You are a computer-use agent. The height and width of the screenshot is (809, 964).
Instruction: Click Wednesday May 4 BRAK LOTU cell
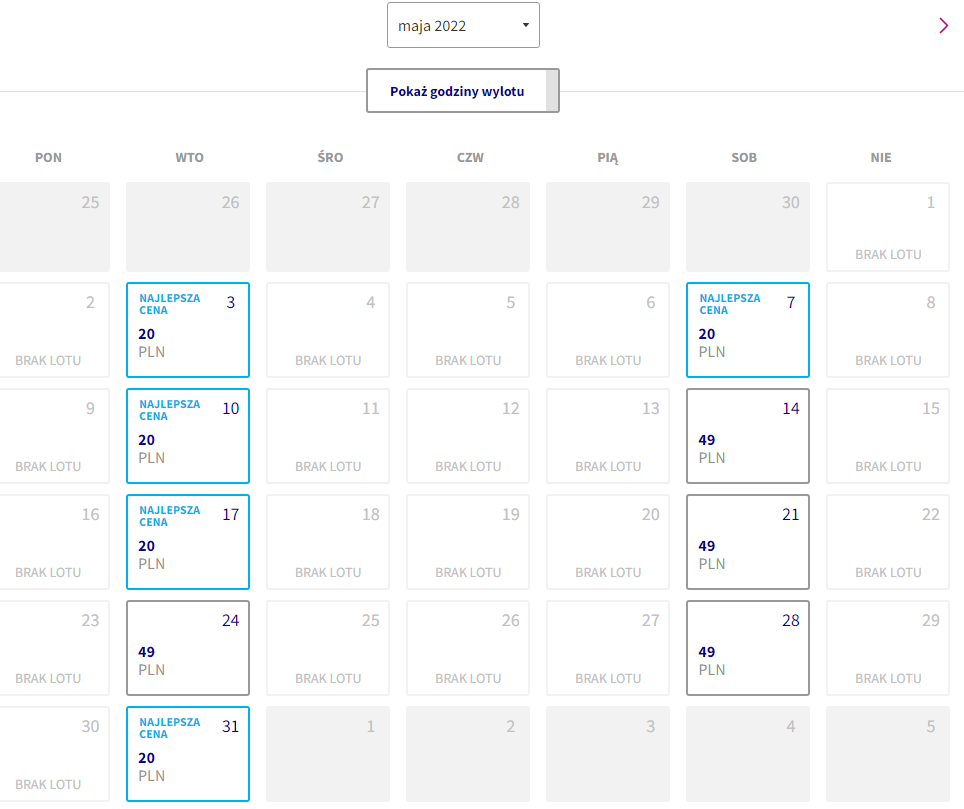click(328, 330)
